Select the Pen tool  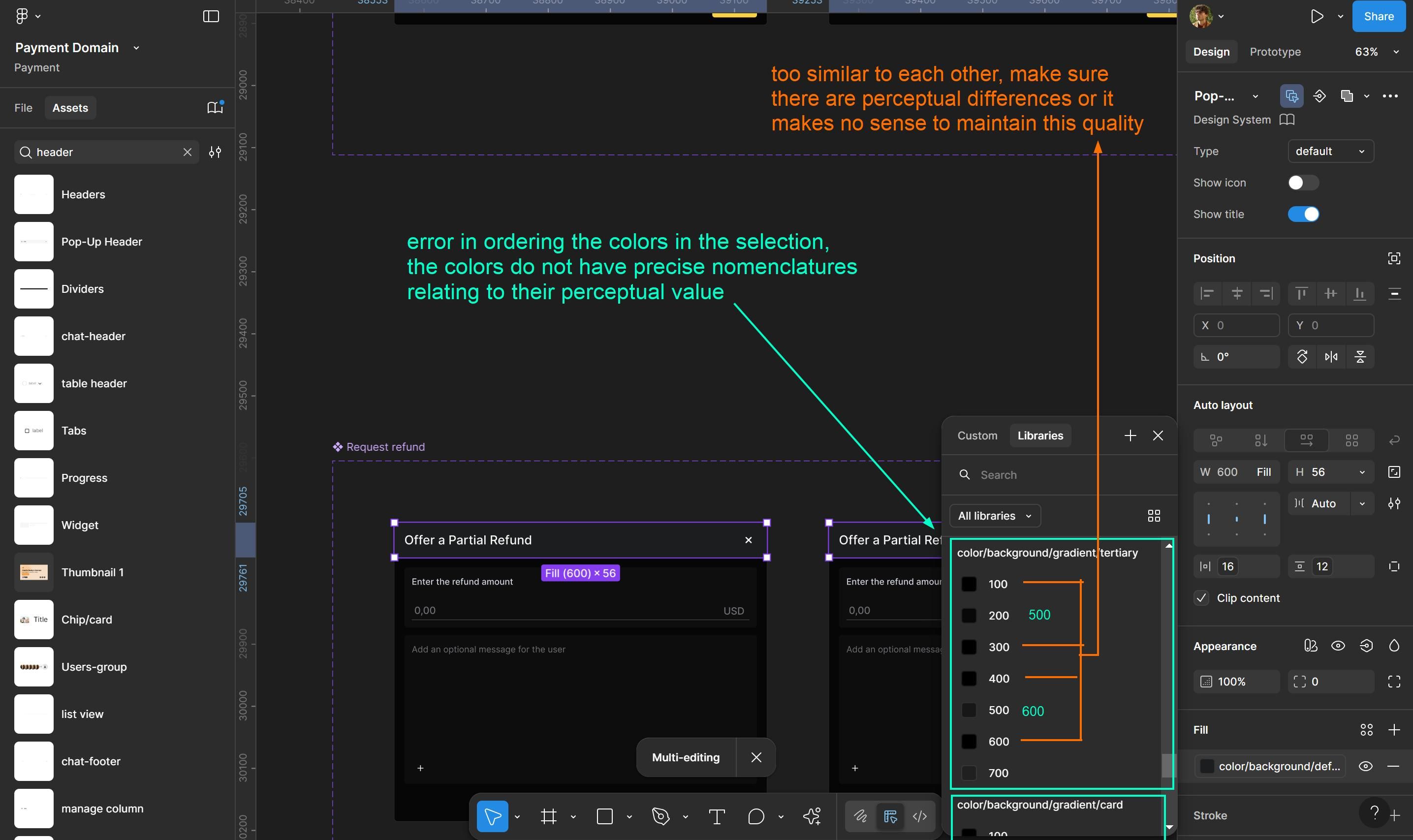click(660, 816)
